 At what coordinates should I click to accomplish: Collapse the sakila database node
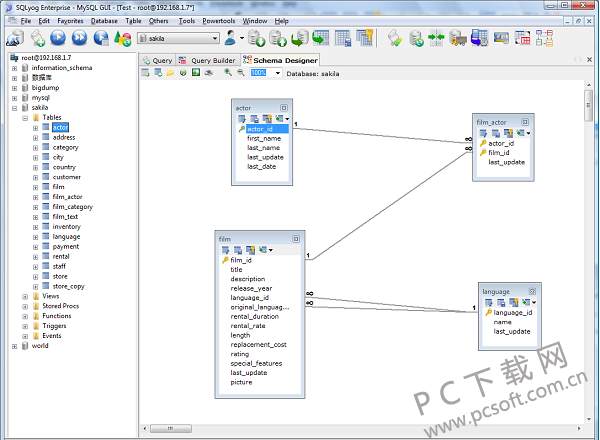tap(14, 108)
